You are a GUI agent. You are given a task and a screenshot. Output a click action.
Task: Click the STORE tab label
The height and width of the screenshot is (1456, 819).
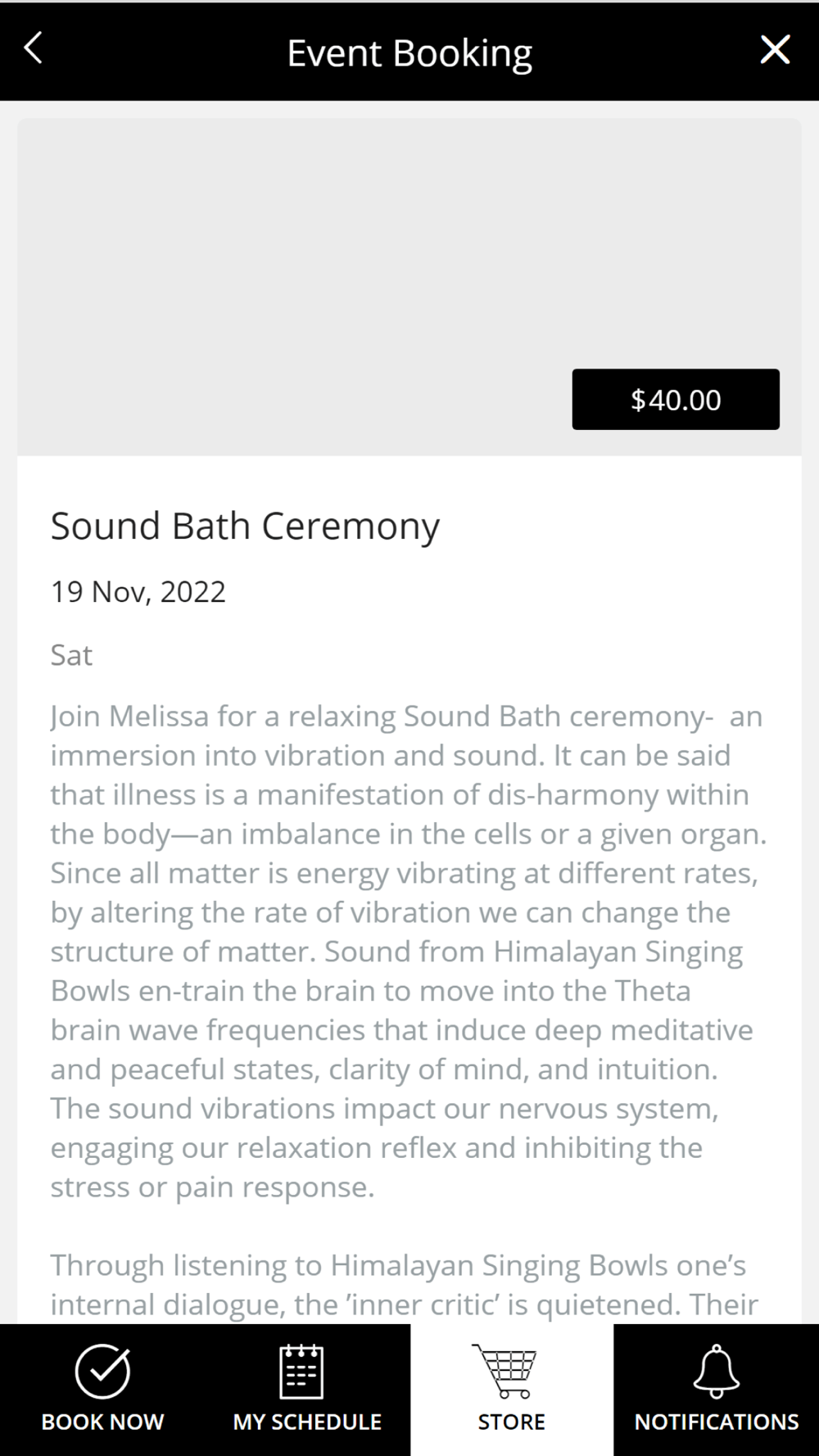(x=512, y=1422)
